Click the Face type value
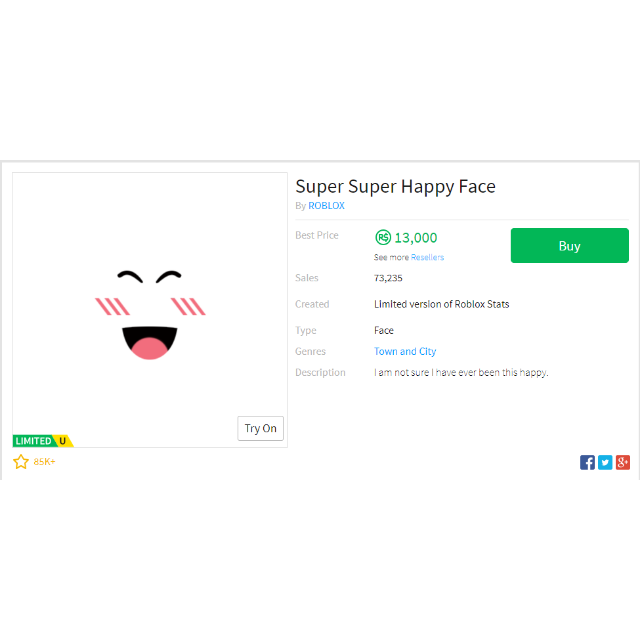 (x=384, y=330)
